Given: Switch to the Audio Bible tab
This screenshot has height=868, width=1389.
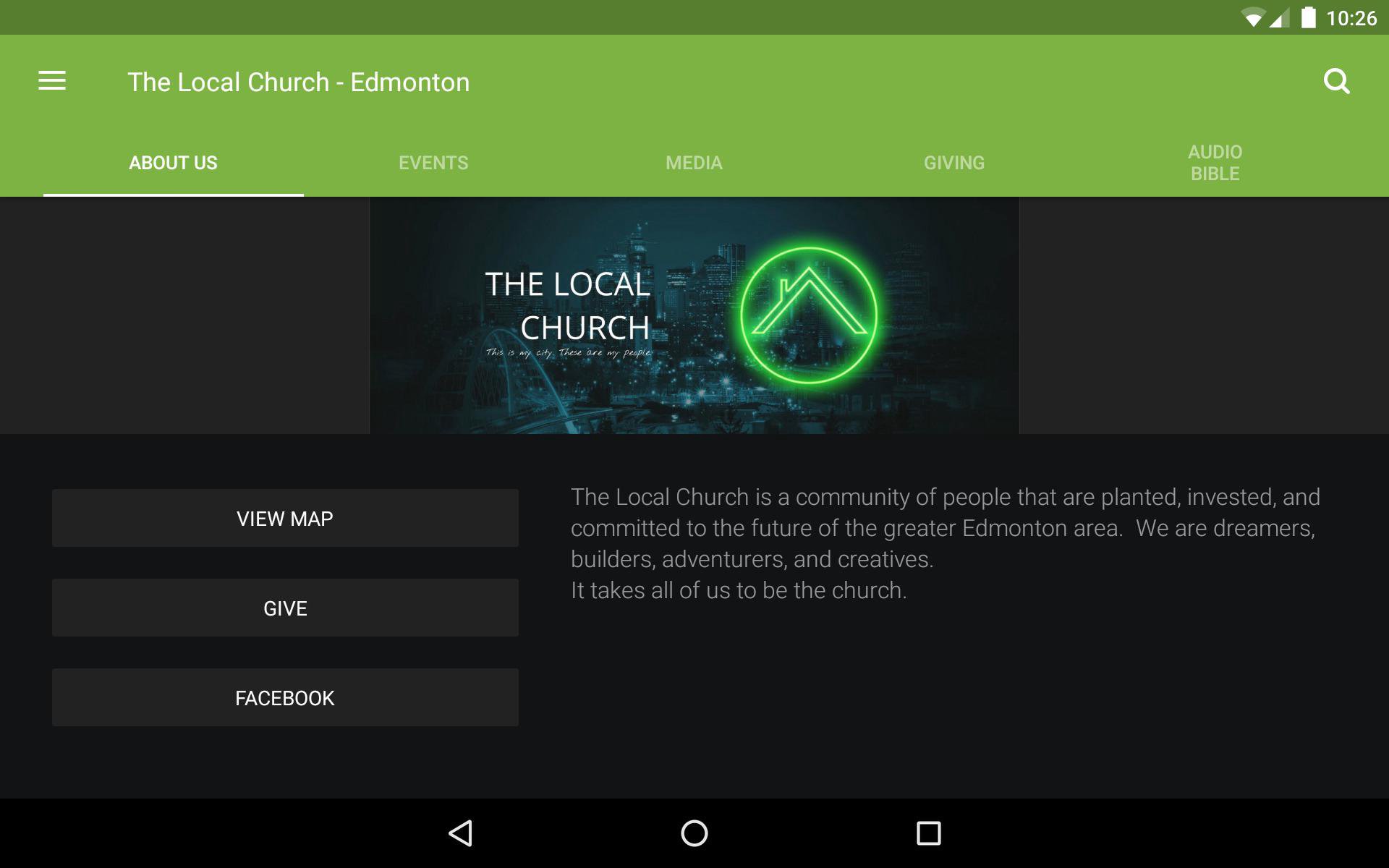Looking at the screenshot, I should point(1215,163).
